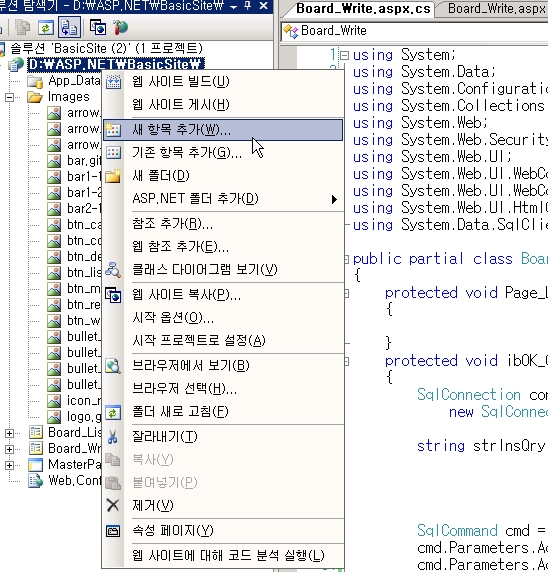Expand the MasterPa file node

[9, 465]
